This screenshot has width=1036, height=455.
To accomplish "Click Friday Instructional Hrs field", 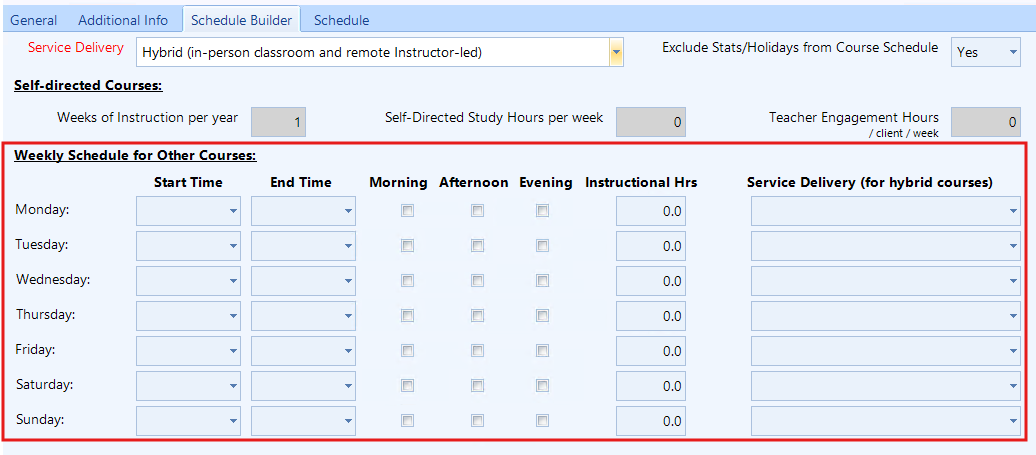I will 651,351.
